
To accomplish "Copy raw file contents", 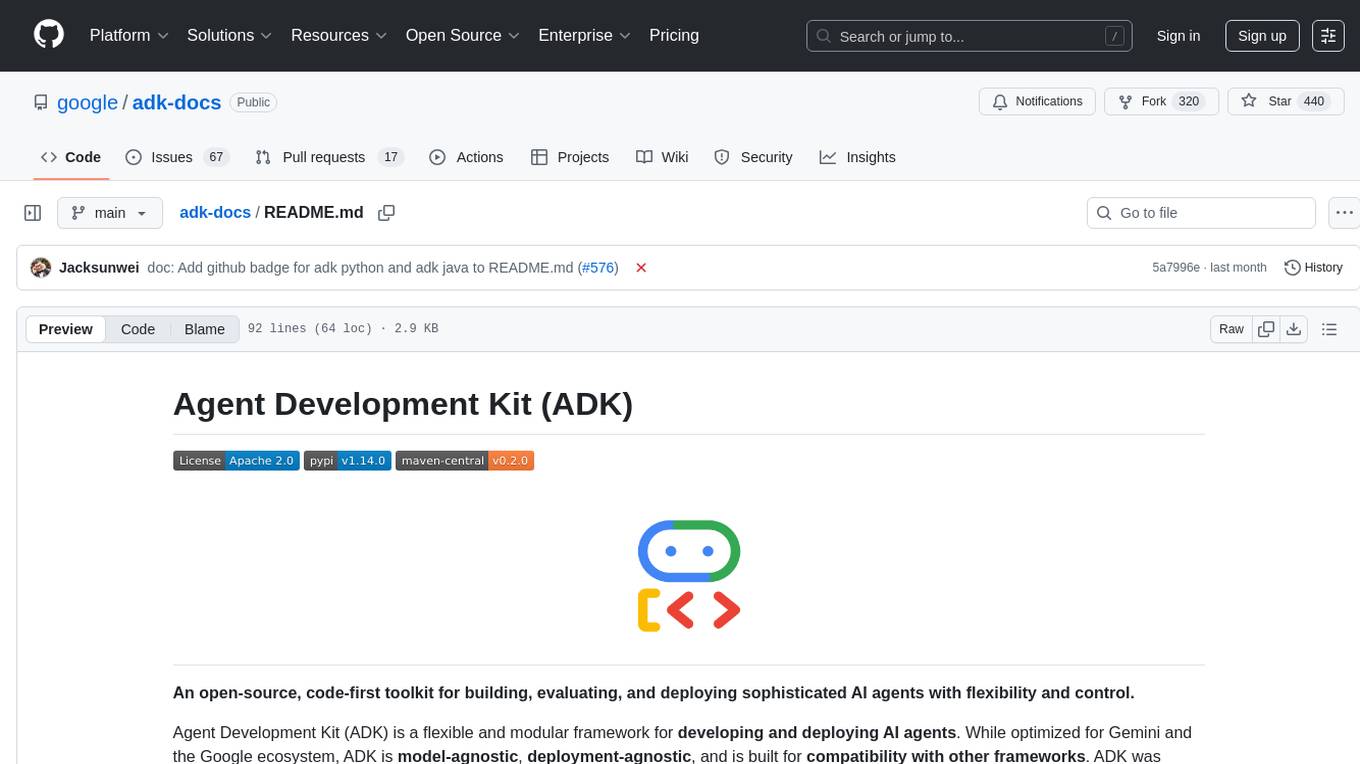I will click(1266, 329).
